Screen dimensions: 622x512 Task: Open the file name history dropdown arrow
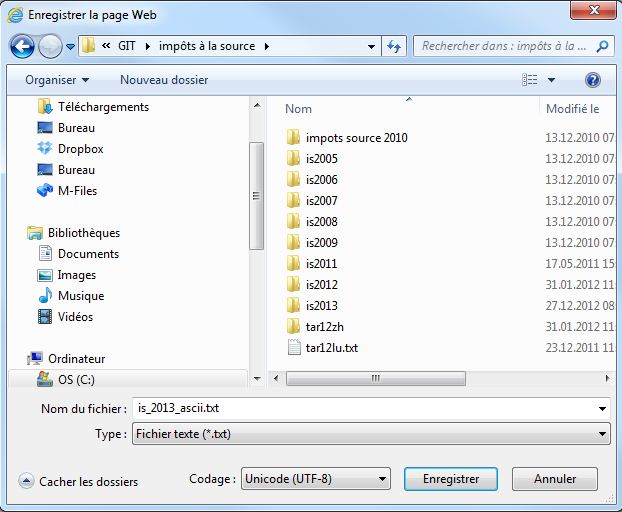click(603, 409)
